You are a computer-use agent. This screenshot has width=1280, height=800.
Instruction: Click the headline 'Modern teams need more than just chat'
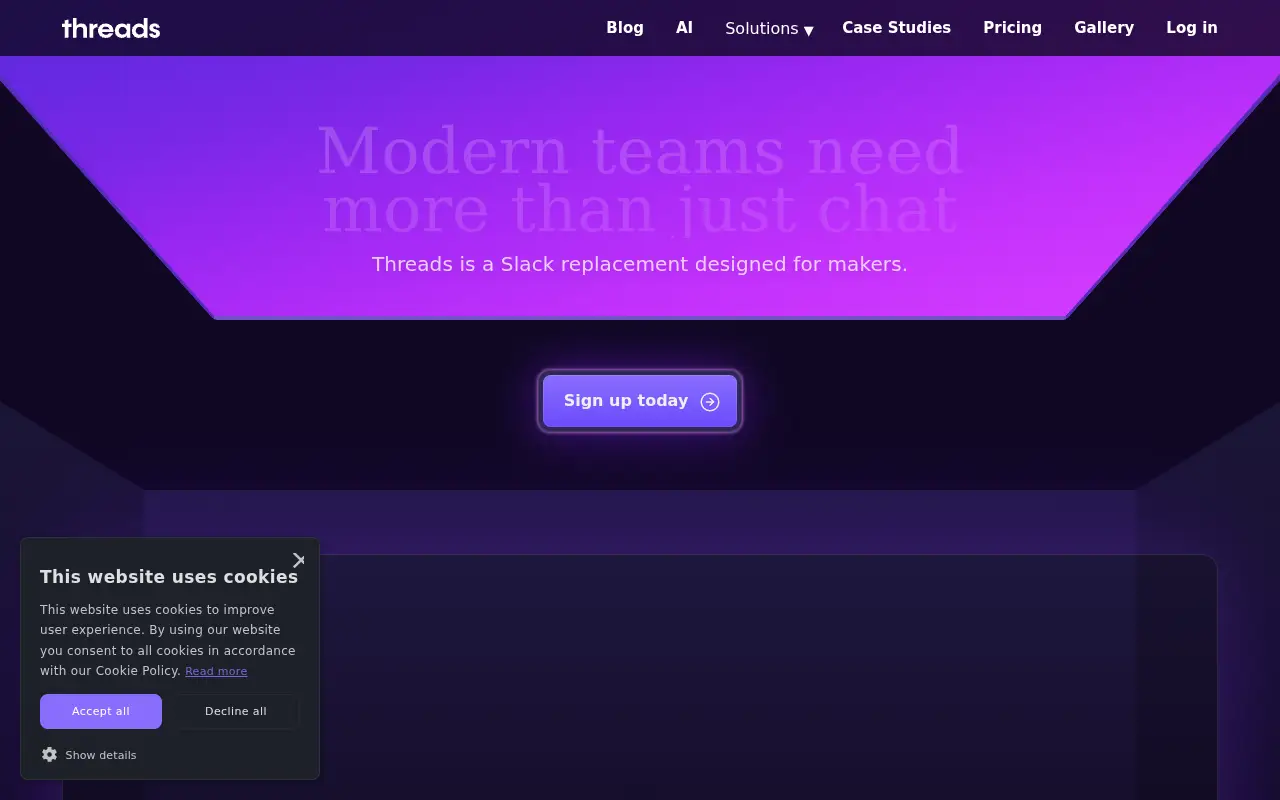click(x=640, y=180)
